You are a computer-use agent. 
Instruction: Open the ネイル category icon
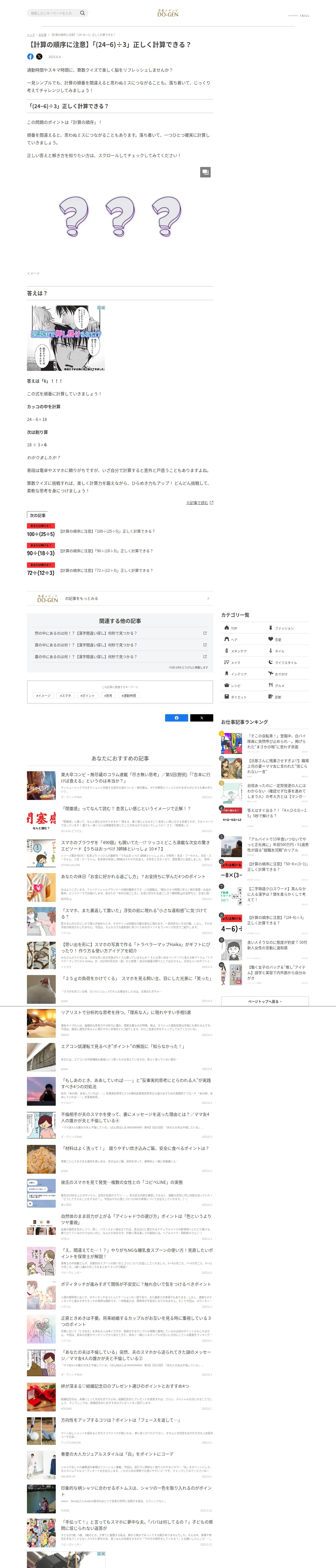[x=271, y=651]
